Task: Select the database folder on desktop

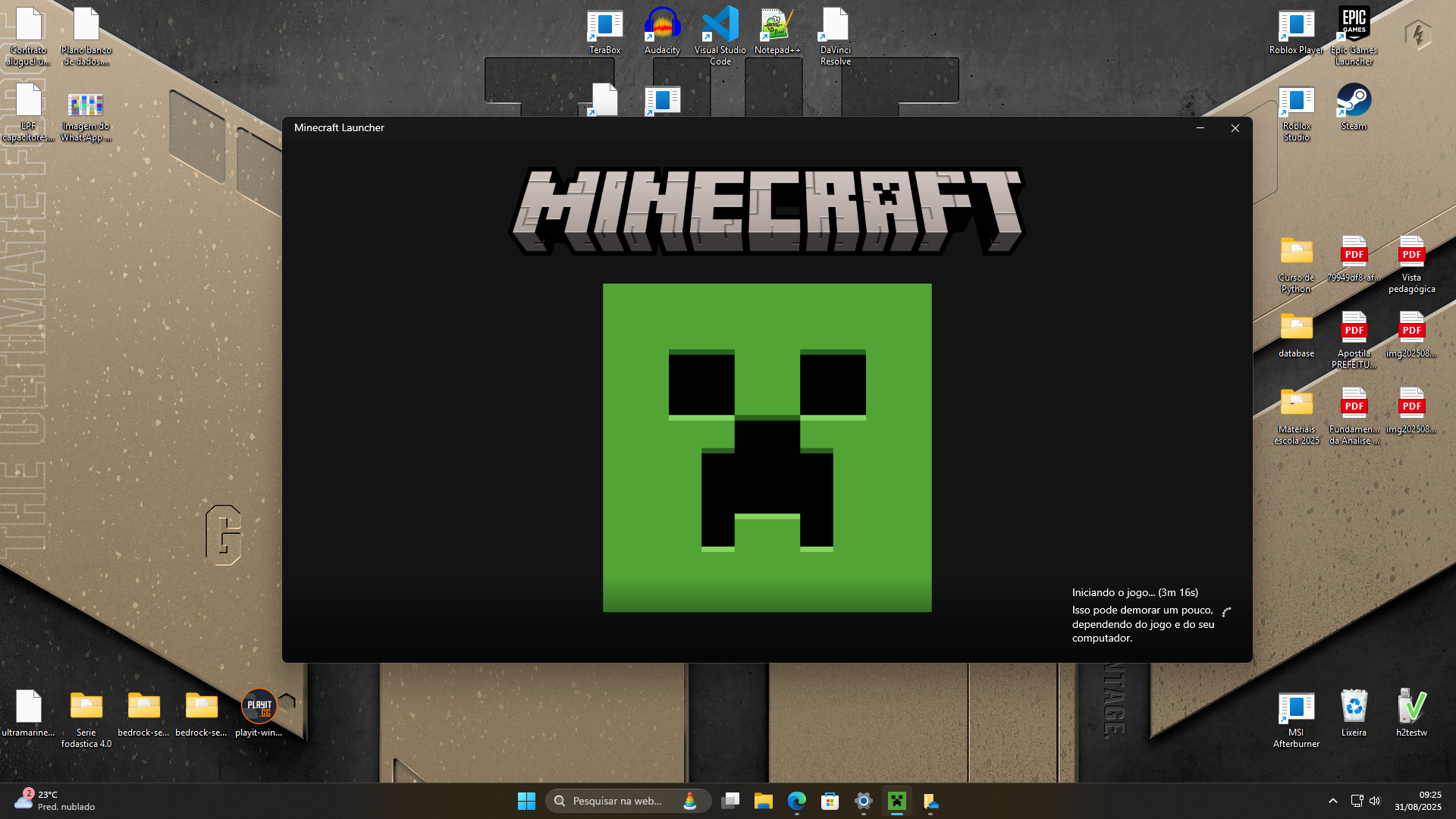Action: [1296, 335]
